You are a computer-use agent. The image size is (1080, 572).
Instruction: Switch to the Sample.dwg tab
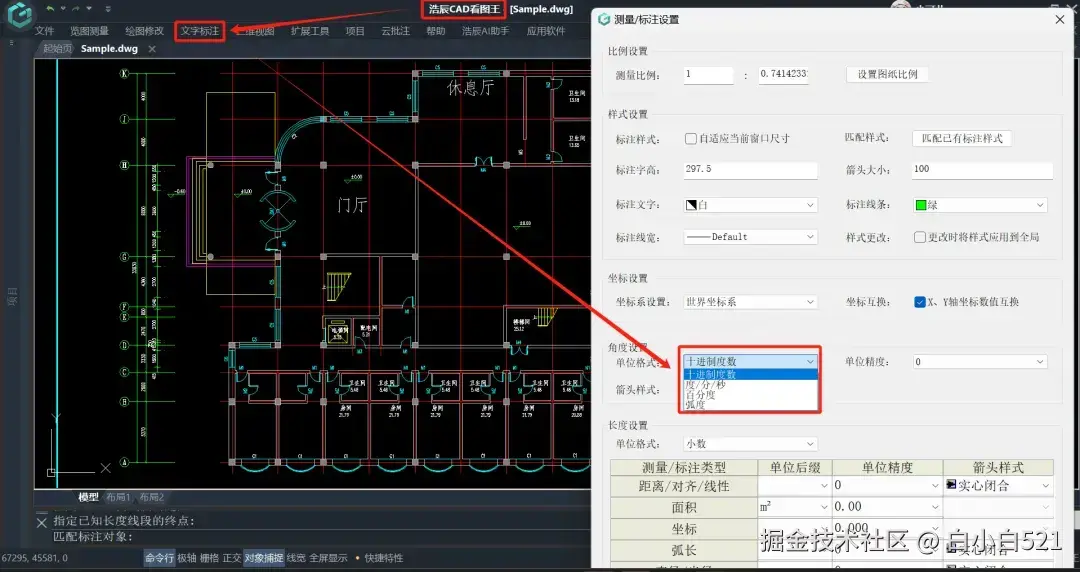pyautogui.click(x=110, y=49)
